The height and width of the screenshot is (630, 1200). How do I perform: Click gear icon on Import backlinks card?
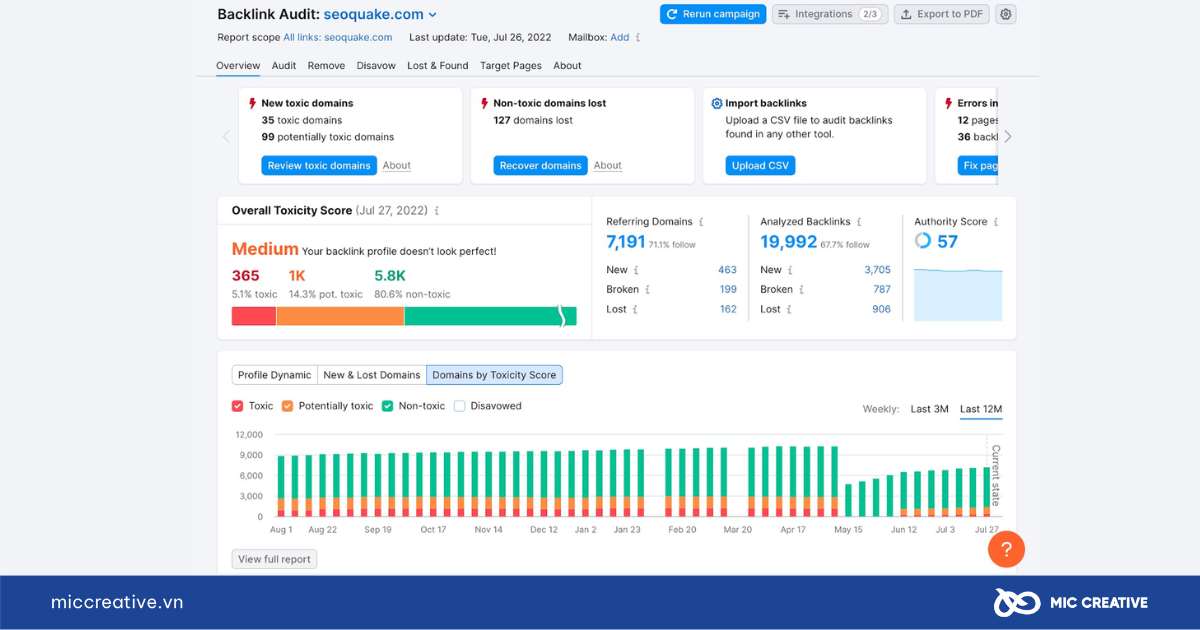coord(716,103)
